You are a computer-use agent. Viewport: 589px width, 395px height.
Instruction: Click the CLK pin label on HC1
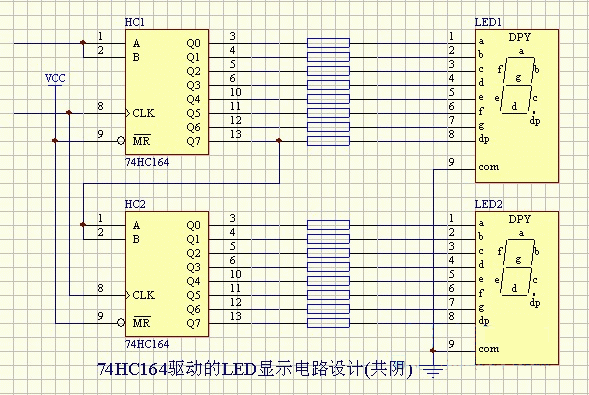click(x=143, y=113)
